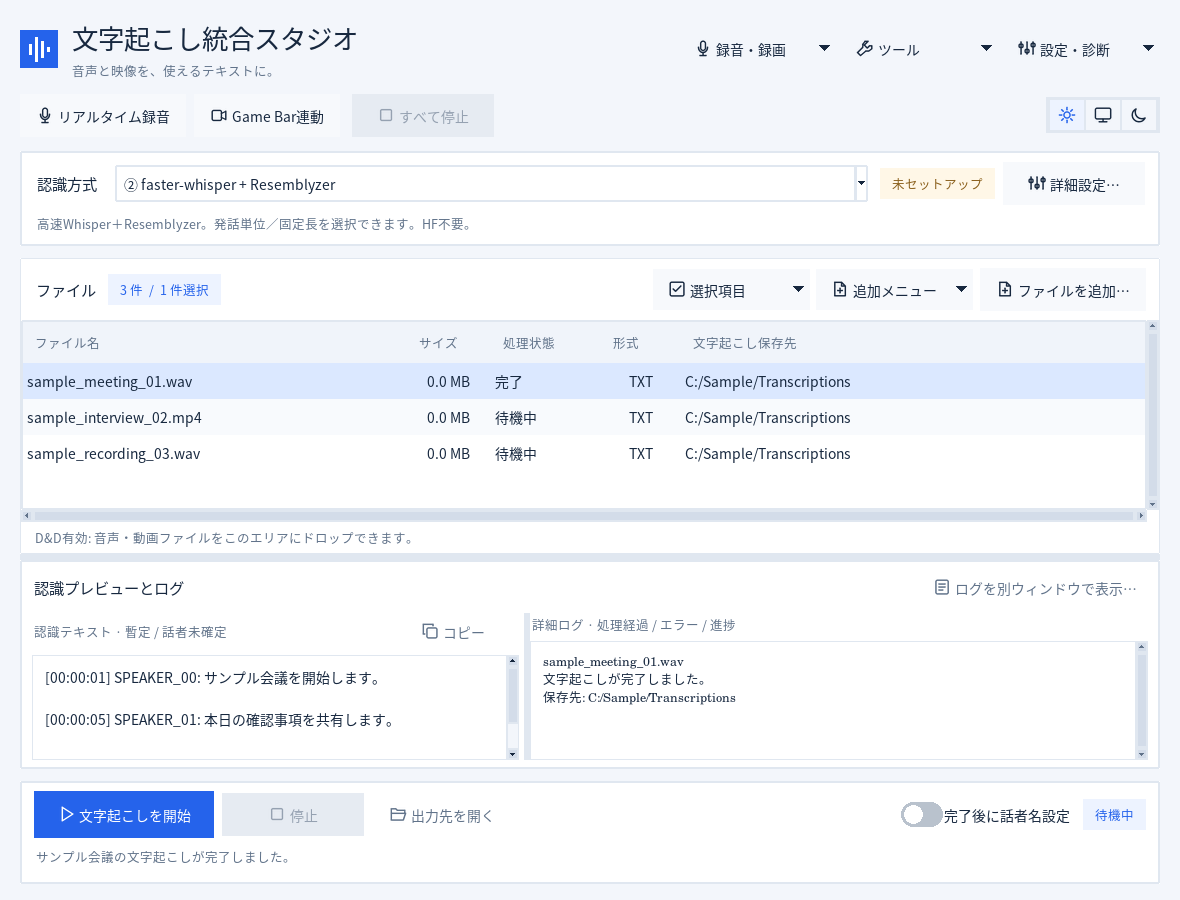Click recognized text preview area
This screenshot has height=900, width=1180.
tap(270, 707)
